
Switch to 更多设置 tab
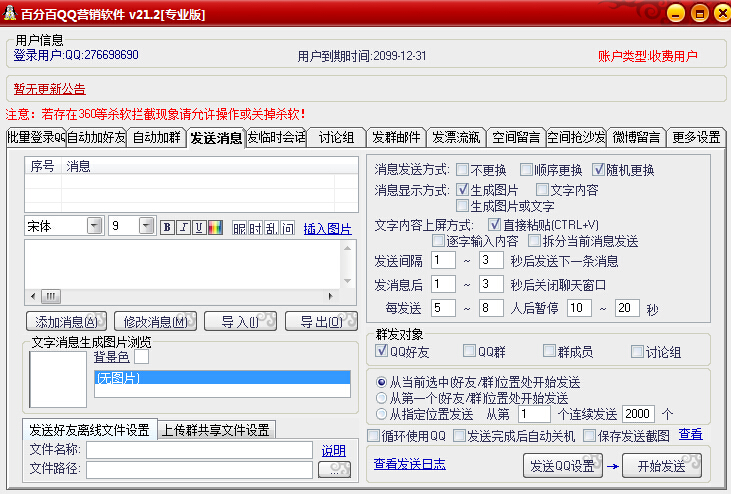click(696, 137)
